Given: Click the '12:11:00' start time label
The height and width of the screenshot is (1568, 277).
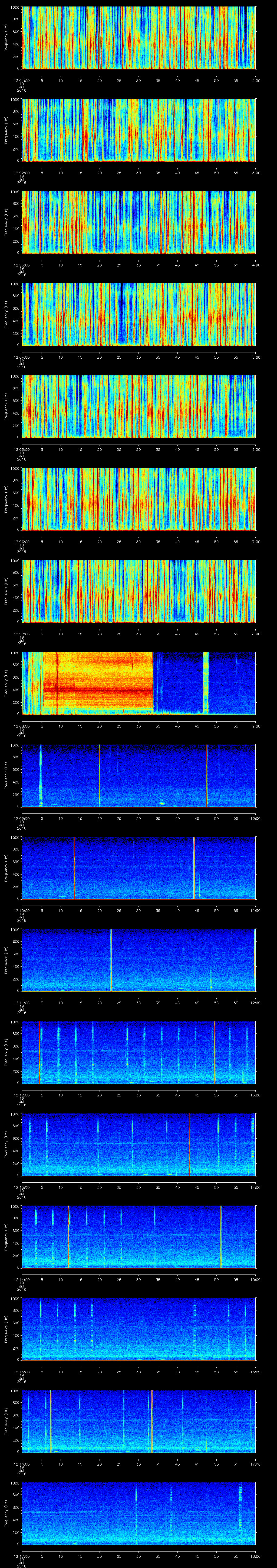Looking at the screenshot, I should 22,1003.
